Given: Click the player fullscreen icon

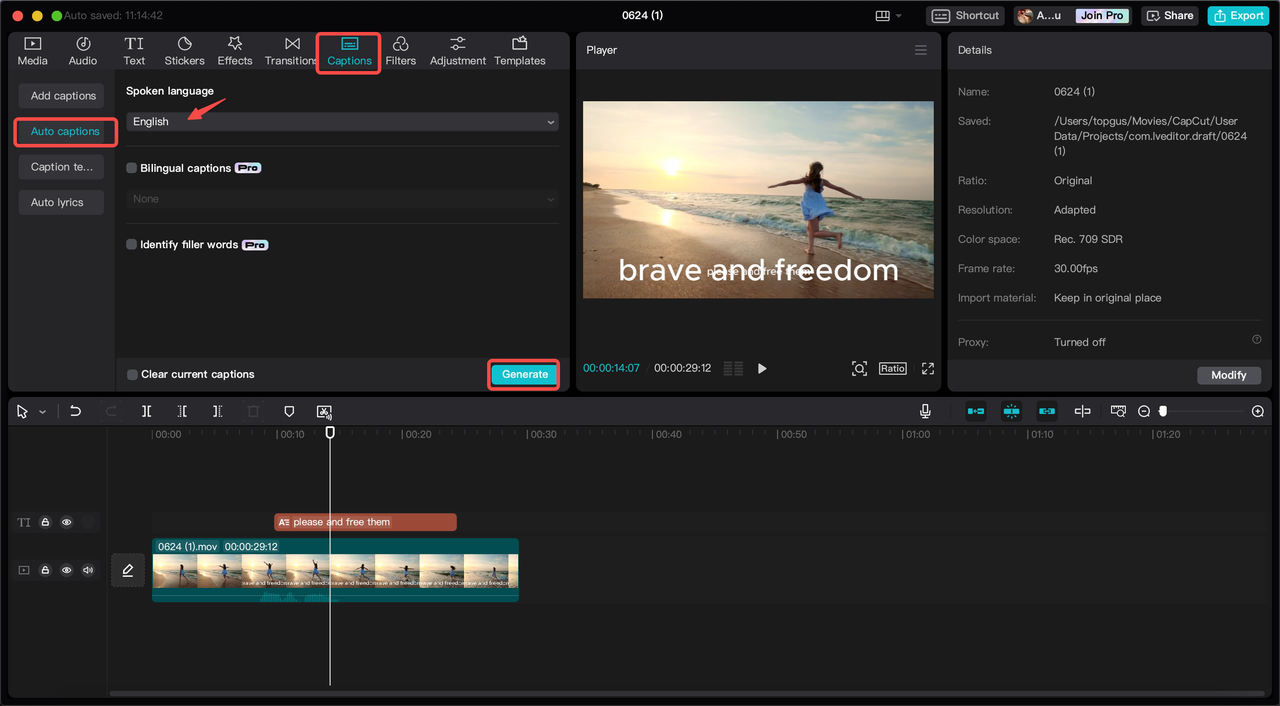Looking at the screenshot, I should coord(928,368).
